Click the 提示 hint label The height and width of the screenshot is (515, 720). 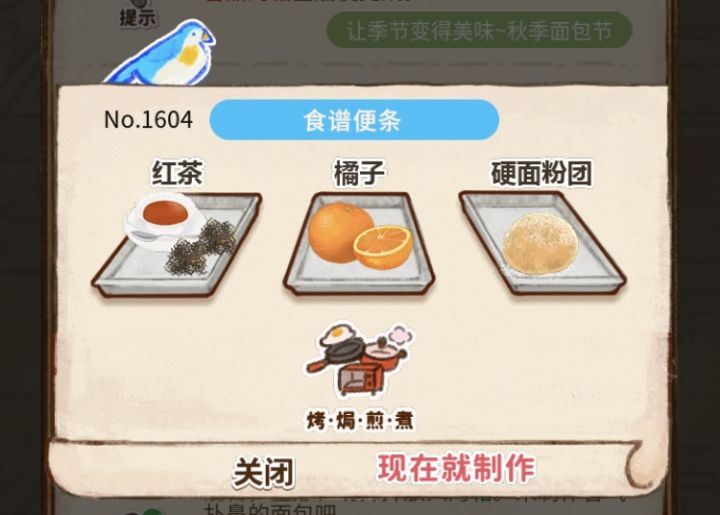pyautogui.click(x=138, y=17)
